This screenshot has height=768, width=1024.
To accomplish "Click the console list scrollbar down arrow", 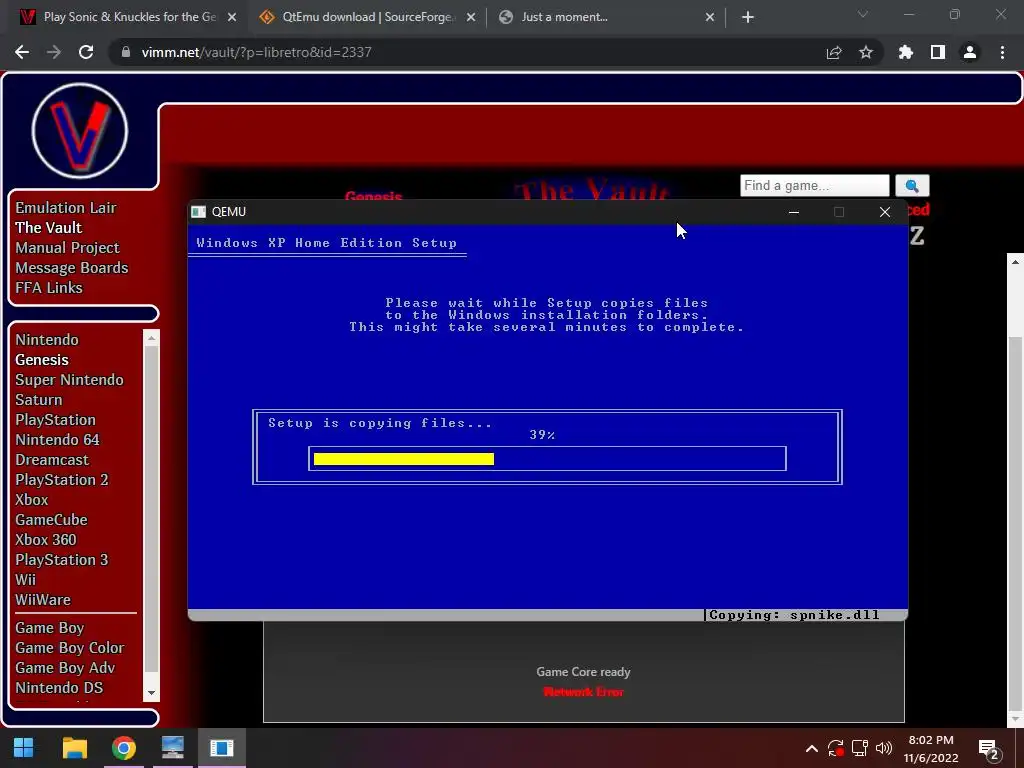I will click(x=152, y=693).
